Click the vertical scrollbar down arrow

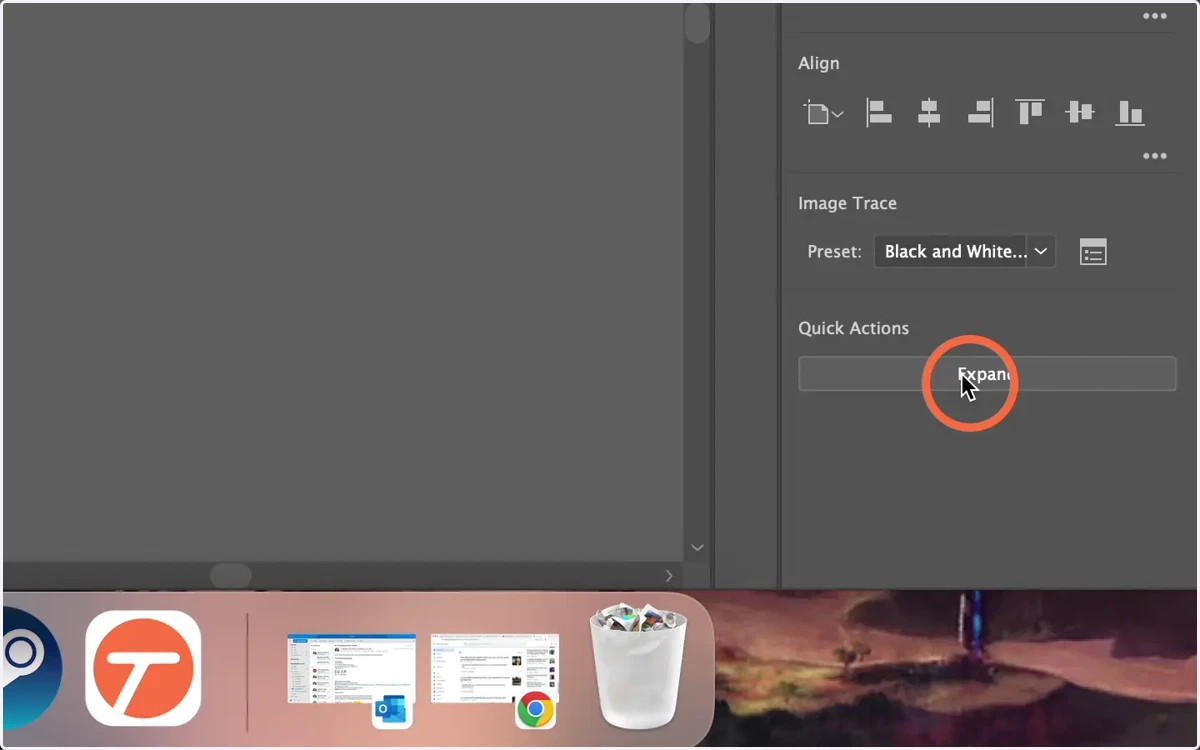pos(697,547)
